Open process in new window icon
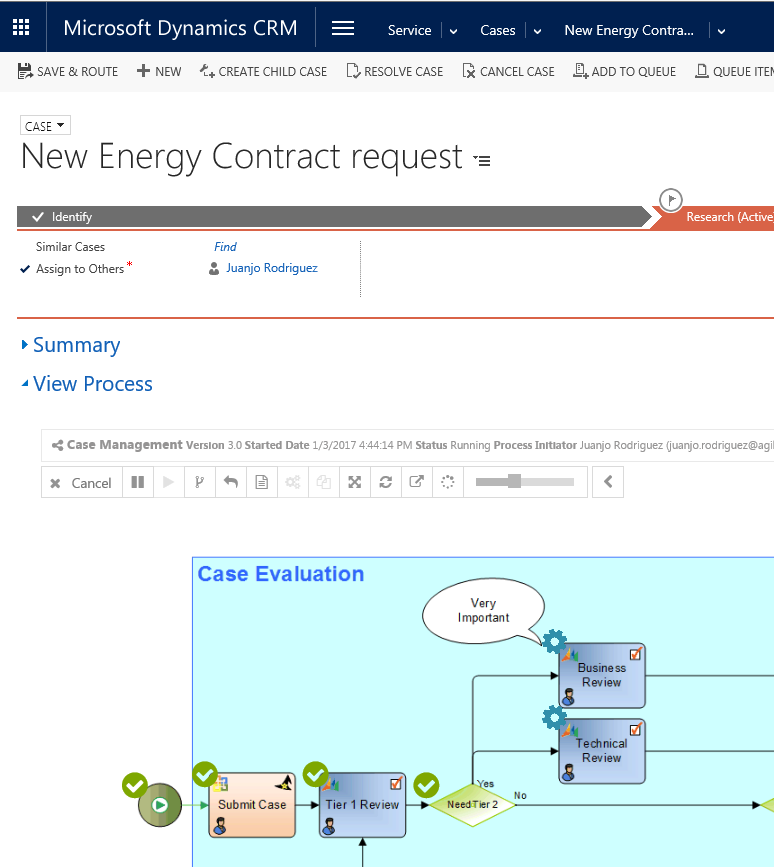 click(416, 482)
